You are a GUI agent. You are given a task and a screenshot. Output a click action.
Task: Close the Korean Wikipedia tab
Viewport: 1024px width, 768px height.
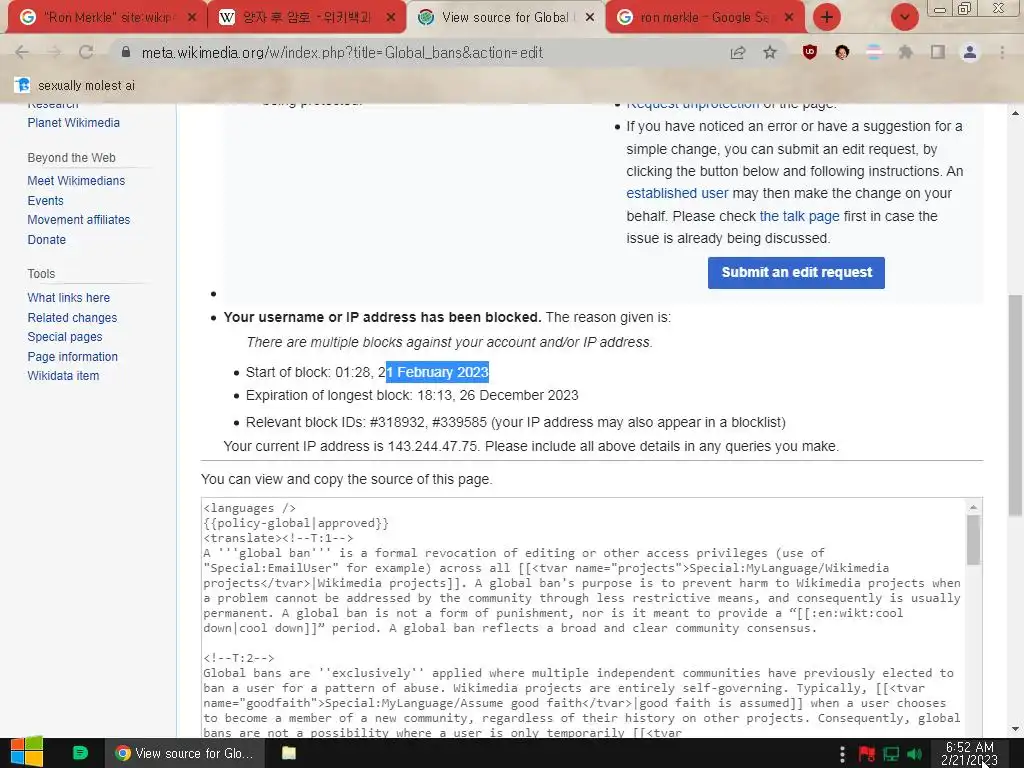point(391,18)
